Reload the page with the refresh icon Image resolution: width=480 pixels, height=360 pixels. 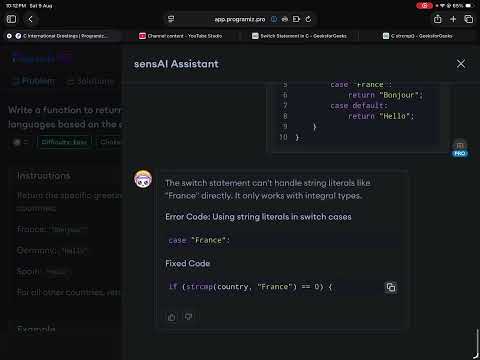coord(308,19)
